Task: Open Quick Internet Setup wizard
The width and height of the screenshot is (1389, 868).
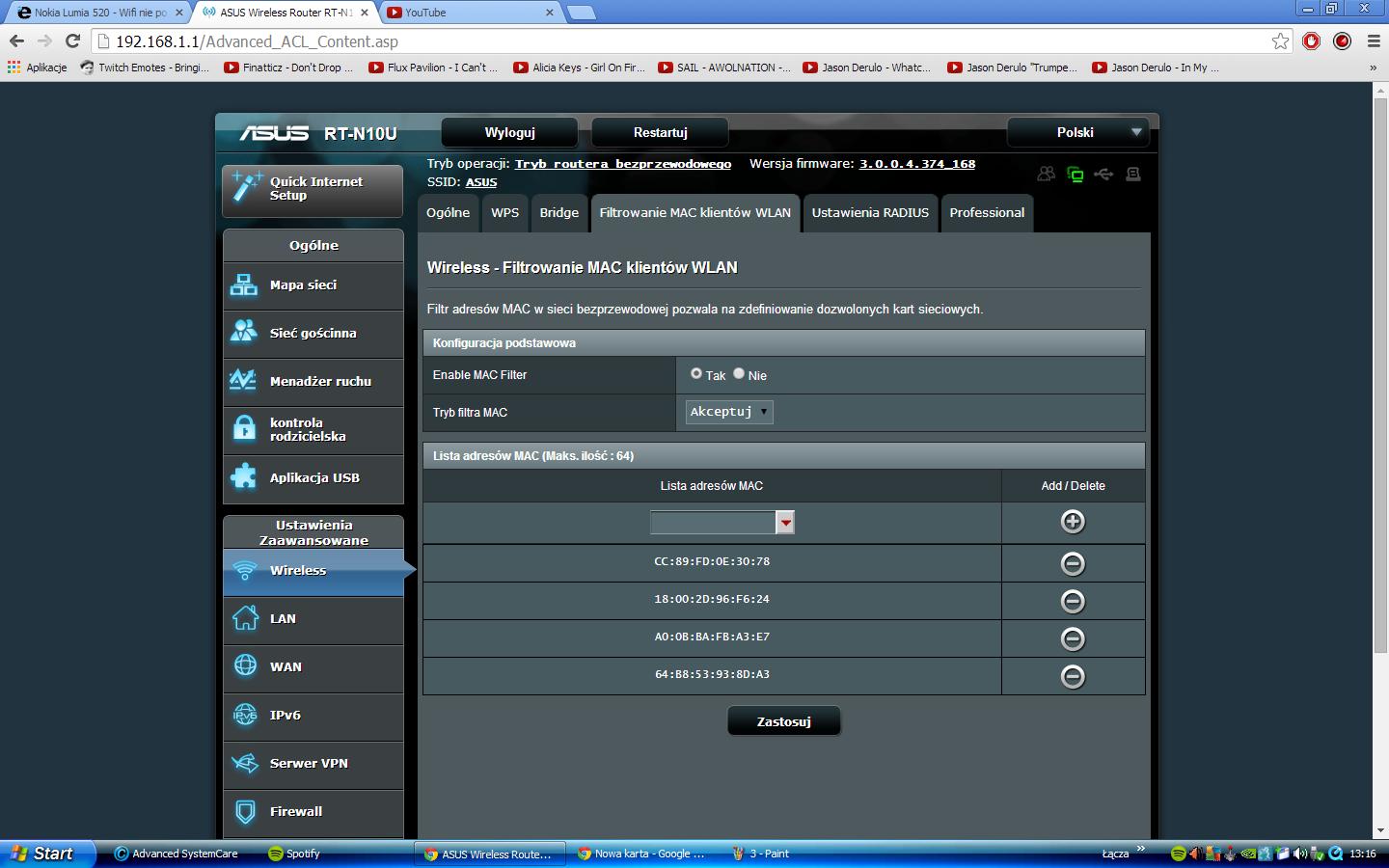Action: point(313,190)
